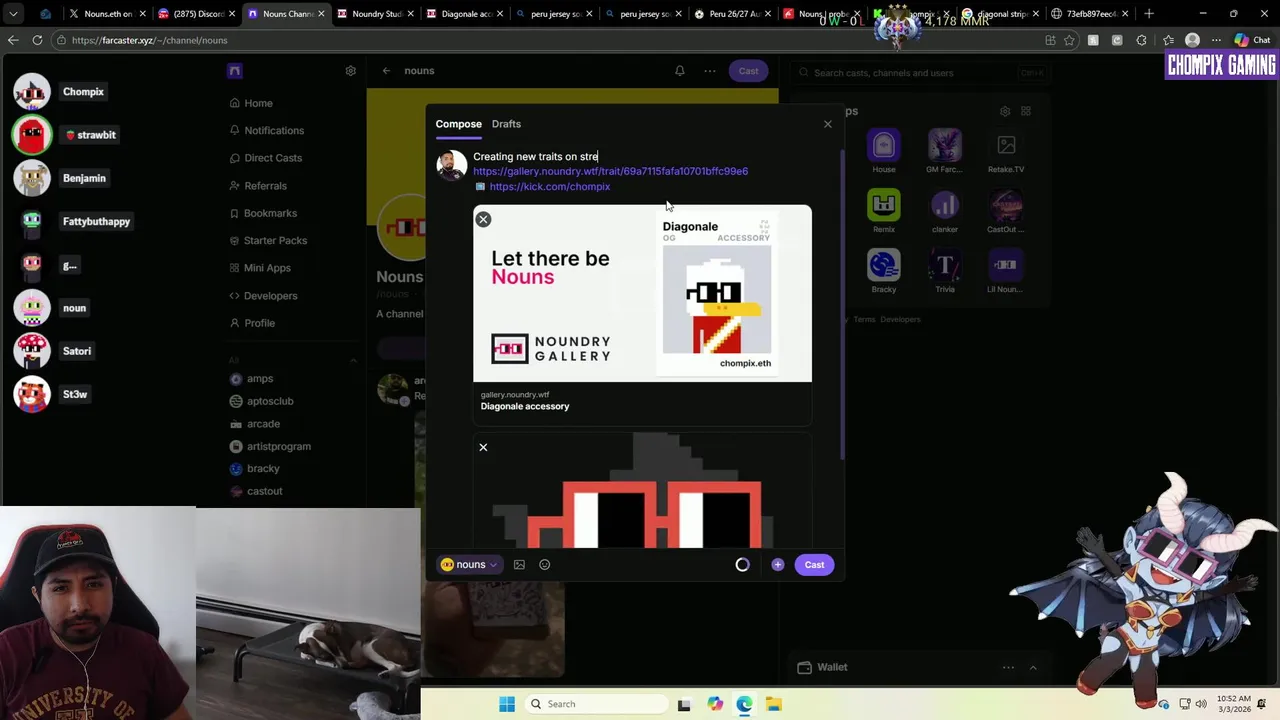Open the CastOut mini app icon

coord(1006,205)
